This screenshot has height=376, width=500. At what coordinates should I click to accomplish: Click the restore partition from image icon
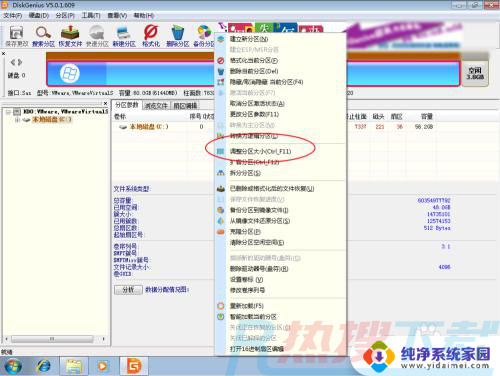[221, 221]
